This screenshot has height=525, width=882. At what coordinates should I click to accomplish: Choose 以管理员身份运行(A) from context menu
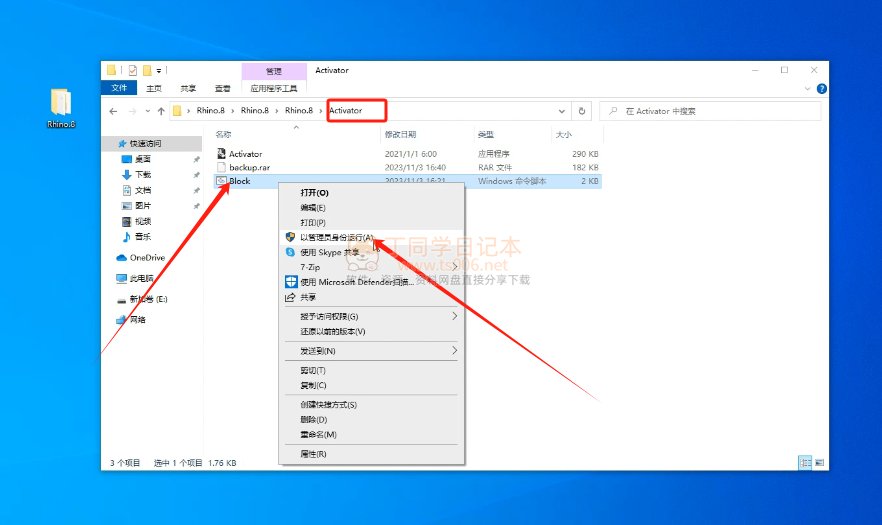336,238
